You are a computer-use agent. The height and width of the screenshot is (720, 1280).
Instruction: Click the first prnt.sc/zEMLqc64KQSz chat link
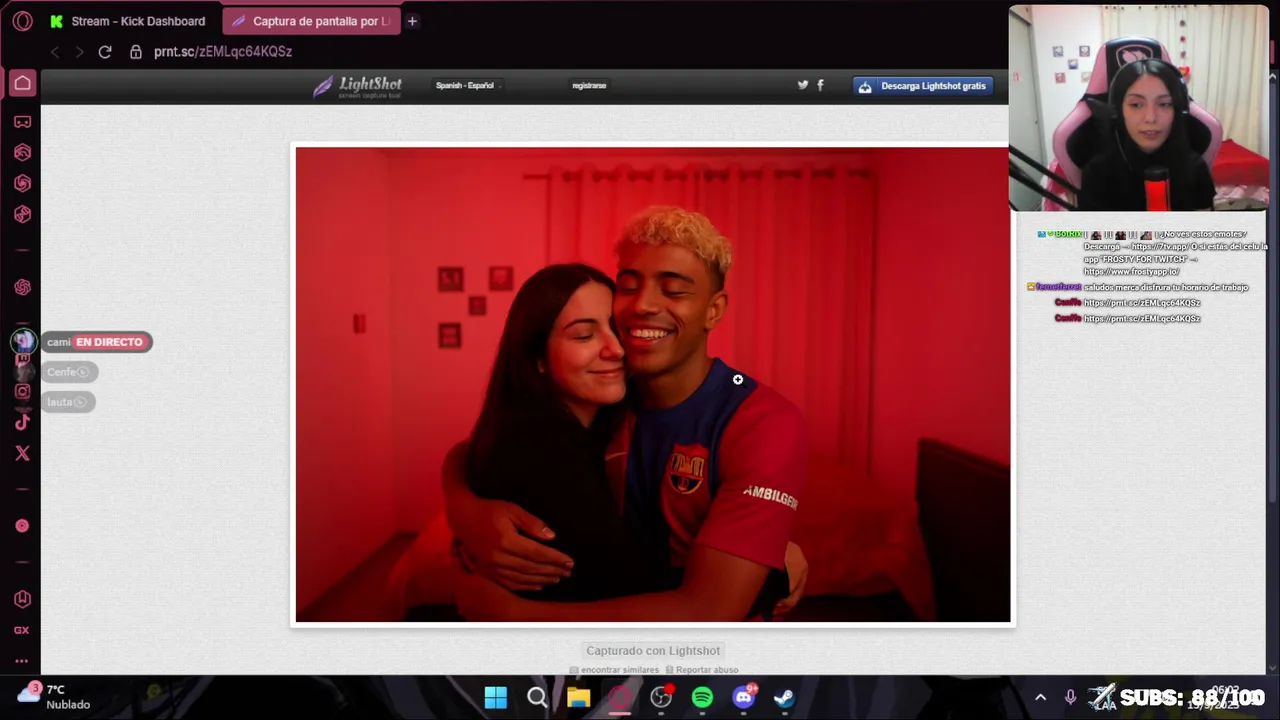point(1142,303)
